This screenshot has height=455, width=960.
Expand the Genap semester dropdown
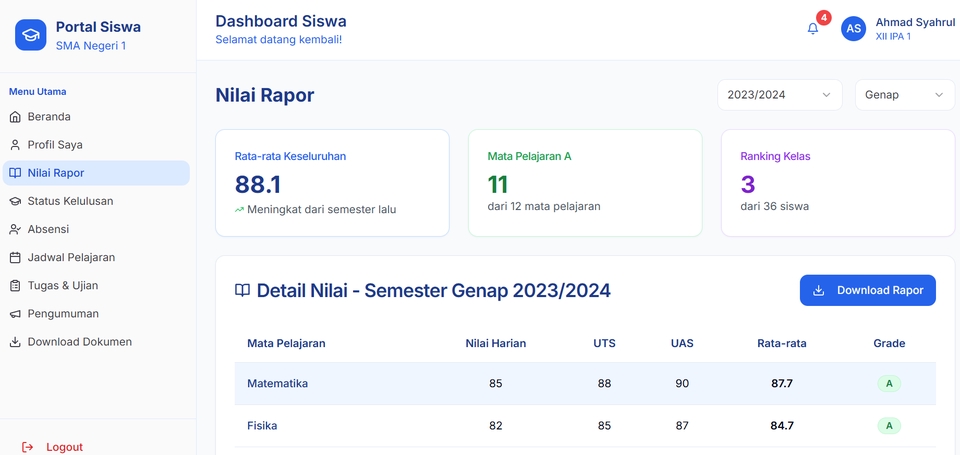tap(904, 95)
